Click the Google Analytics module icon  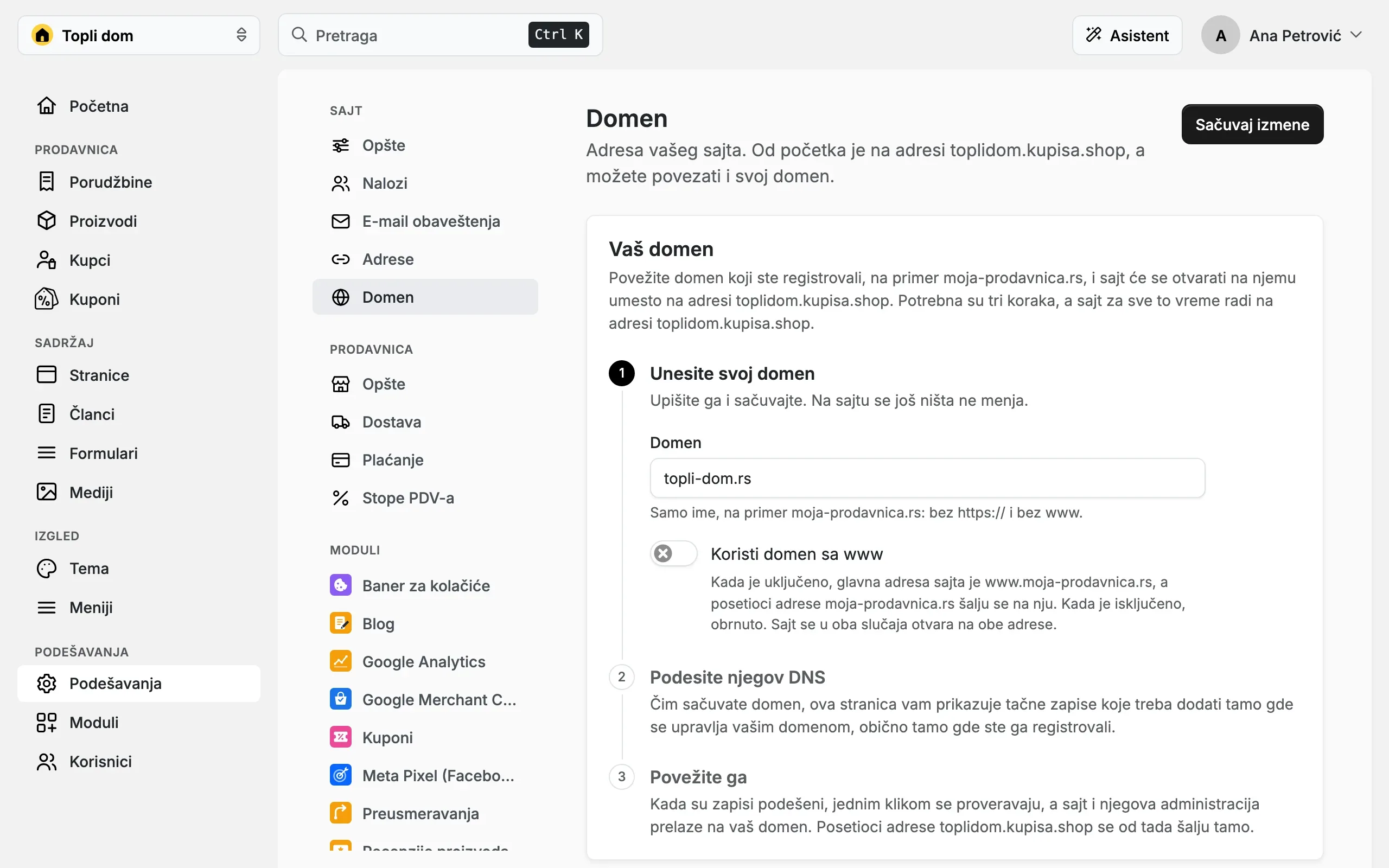pyautogui.click(x=340, y=661)
